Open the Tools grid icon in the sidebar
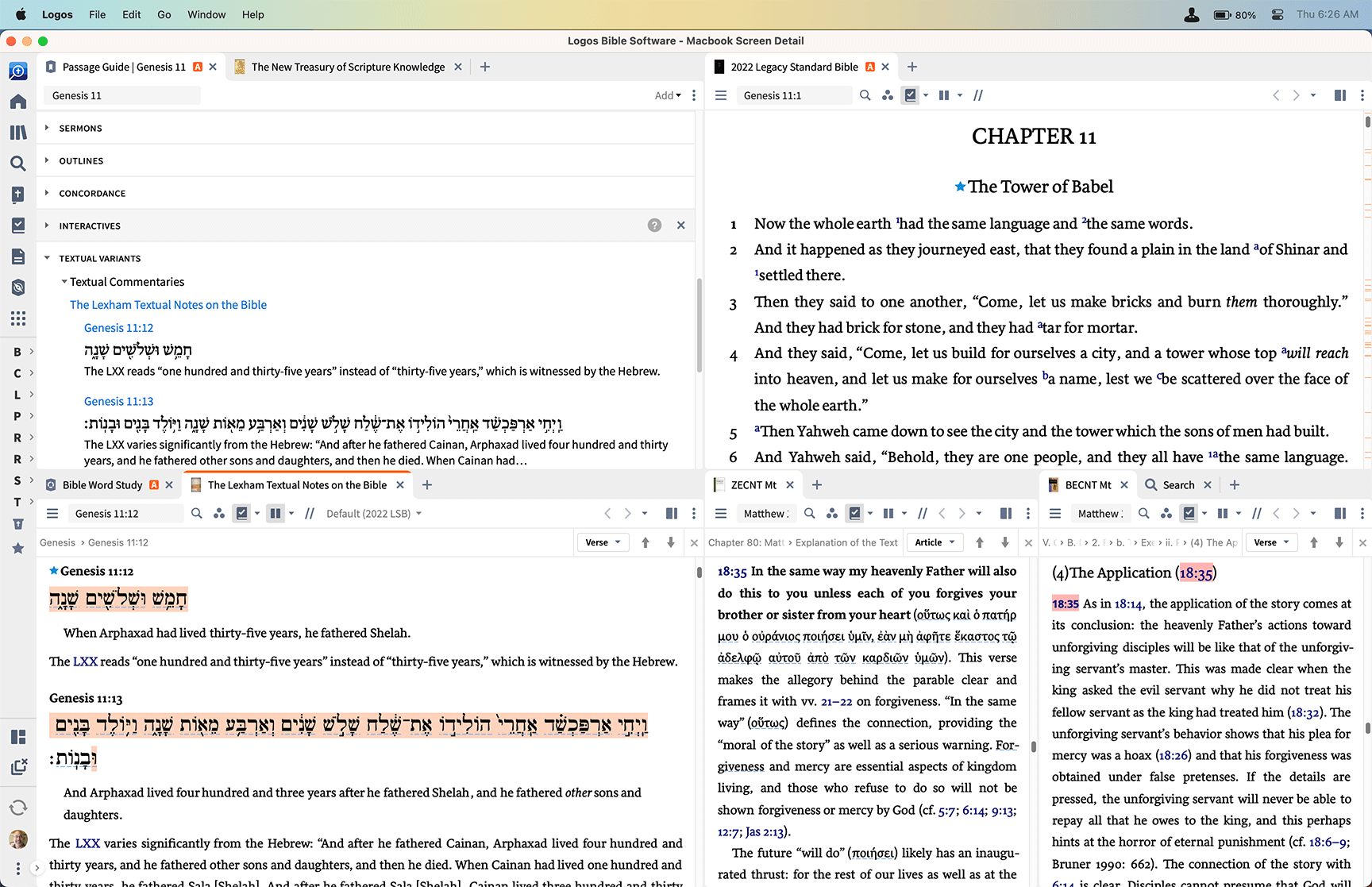Viewport: 1372px width, 887px height. pos(18,318)
